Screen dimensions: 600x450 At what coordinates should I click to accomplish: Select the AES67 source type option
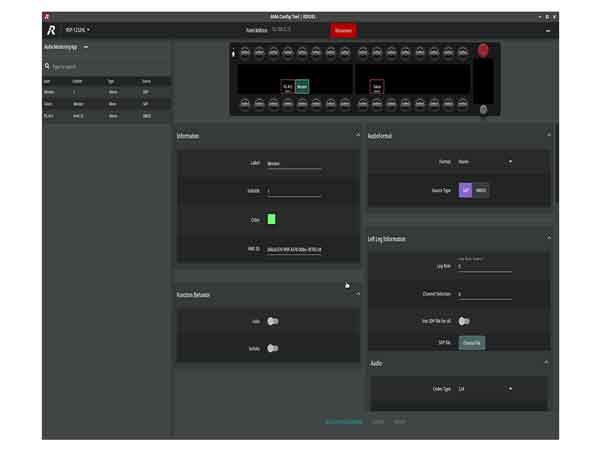(481, 190)
